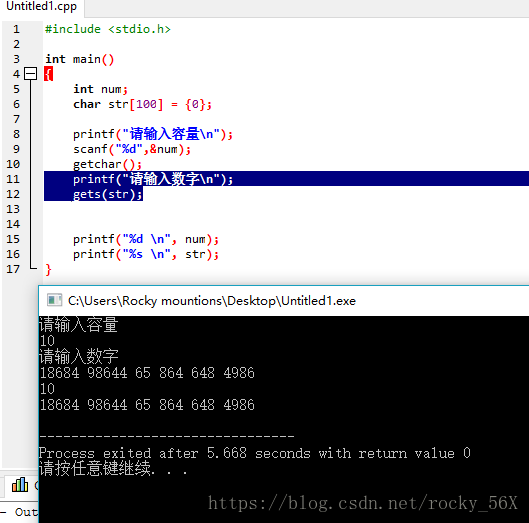Collapse the main function fold marker
Viewport: 529px width, 523px height.
pyautogui.click(x=31, y=74)
